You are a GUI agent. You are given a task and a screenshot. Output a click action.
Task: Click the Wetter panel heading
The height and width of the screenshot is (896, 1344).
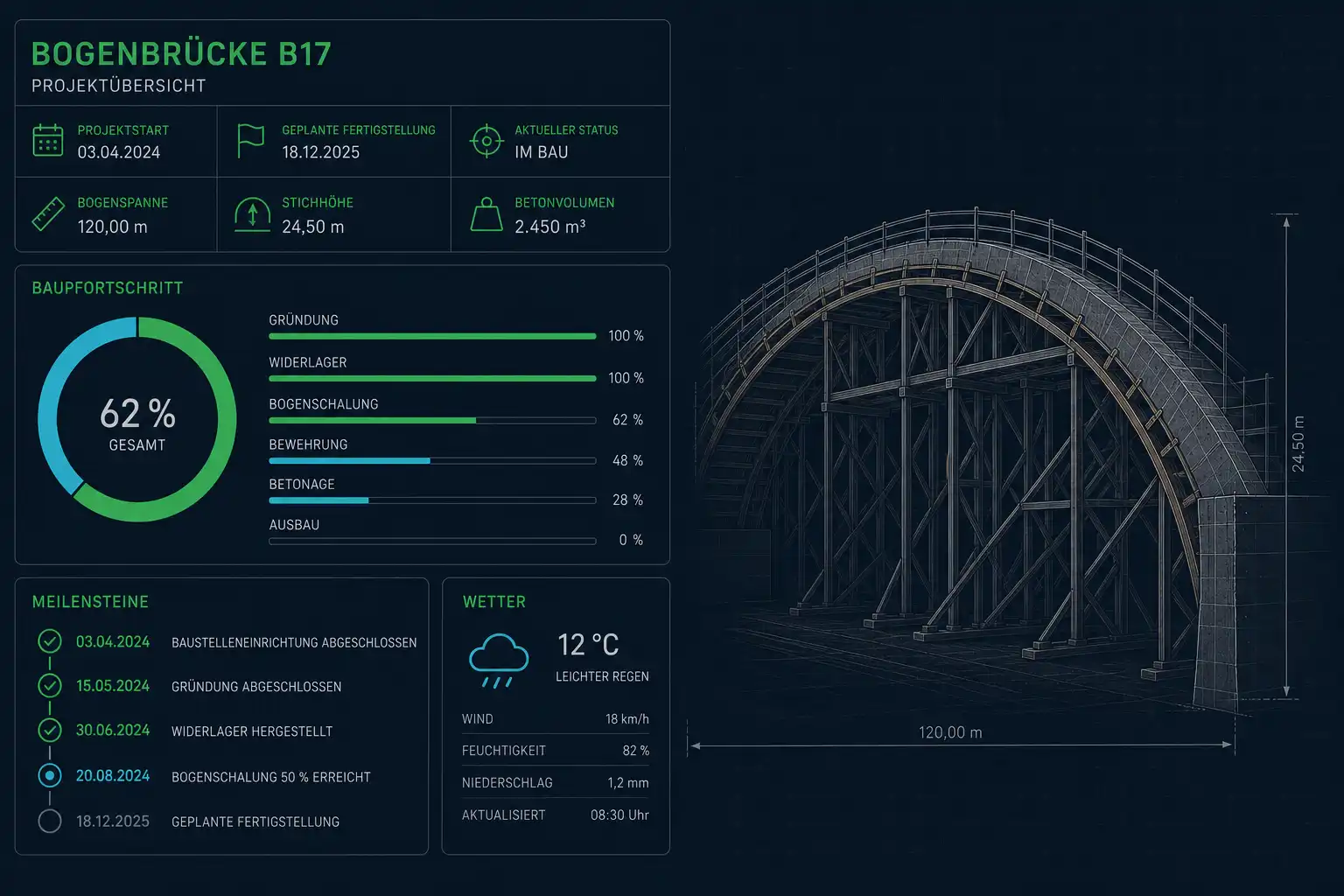(494, 602)
